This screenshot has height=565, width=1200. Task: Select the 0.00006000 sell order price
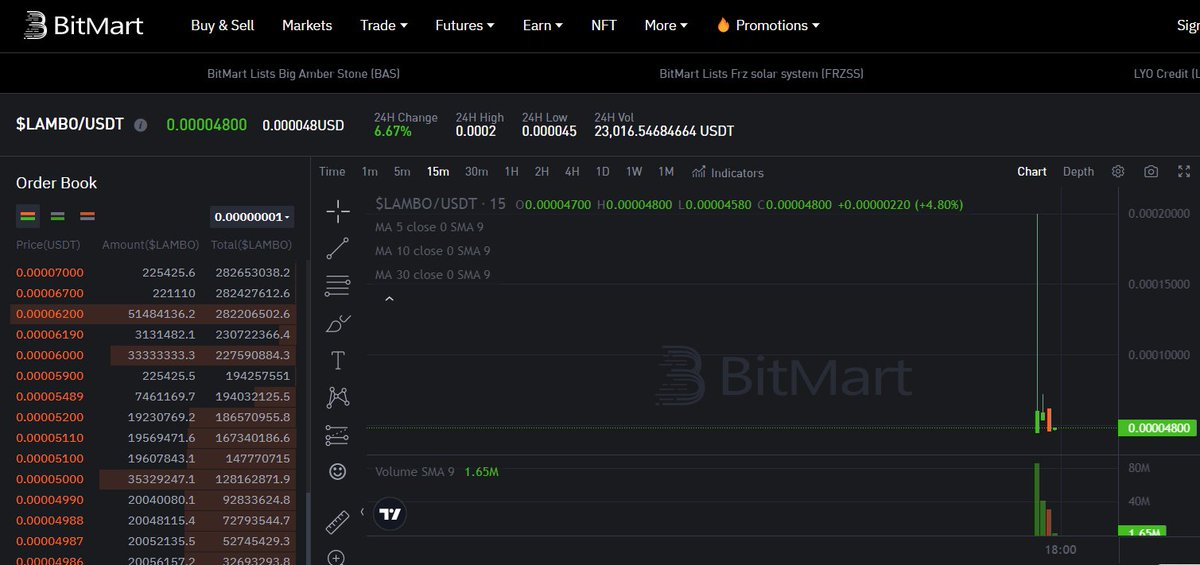coord(50,355)
